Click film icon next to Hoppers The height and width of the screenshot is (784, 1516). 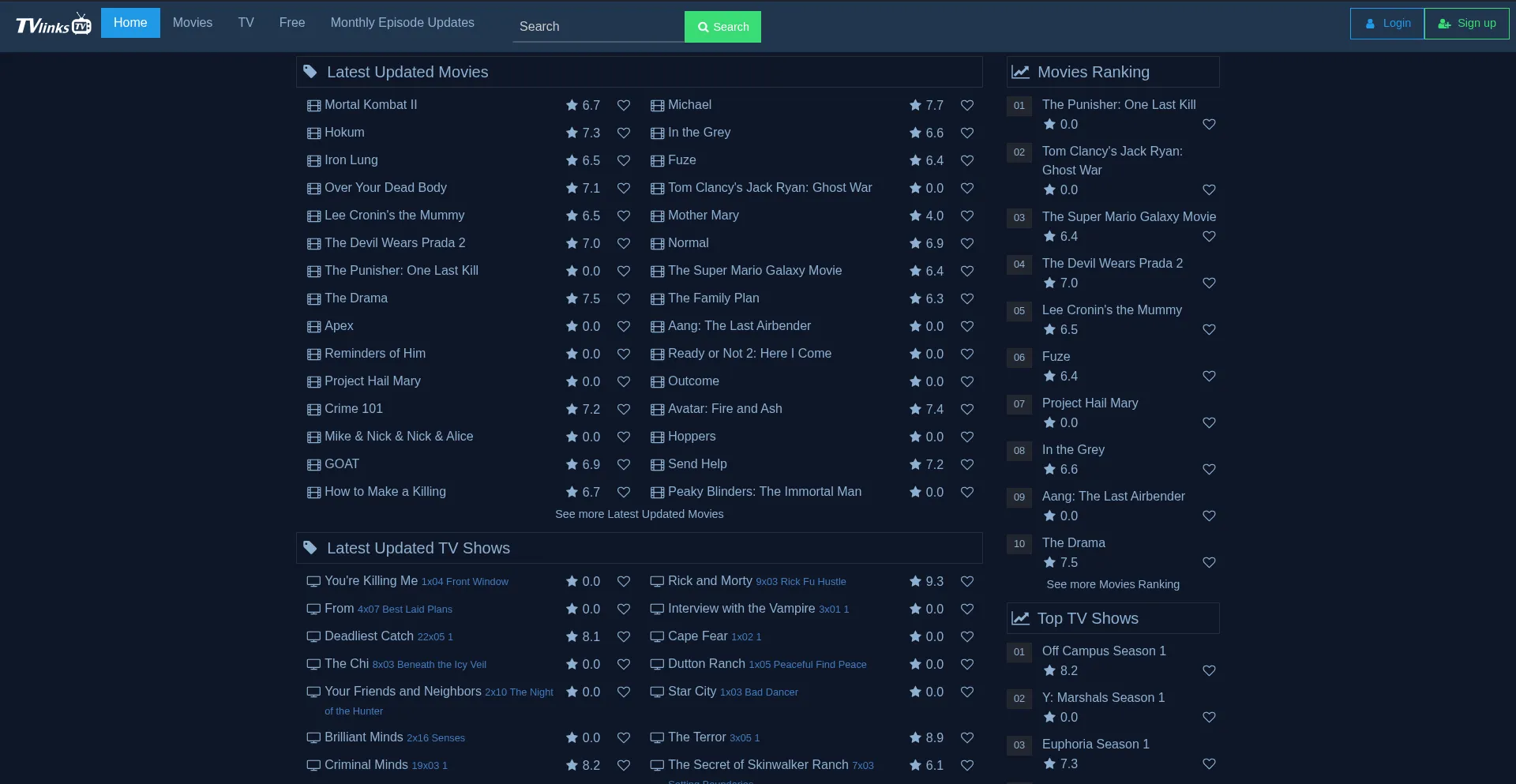tap(657, 437)
